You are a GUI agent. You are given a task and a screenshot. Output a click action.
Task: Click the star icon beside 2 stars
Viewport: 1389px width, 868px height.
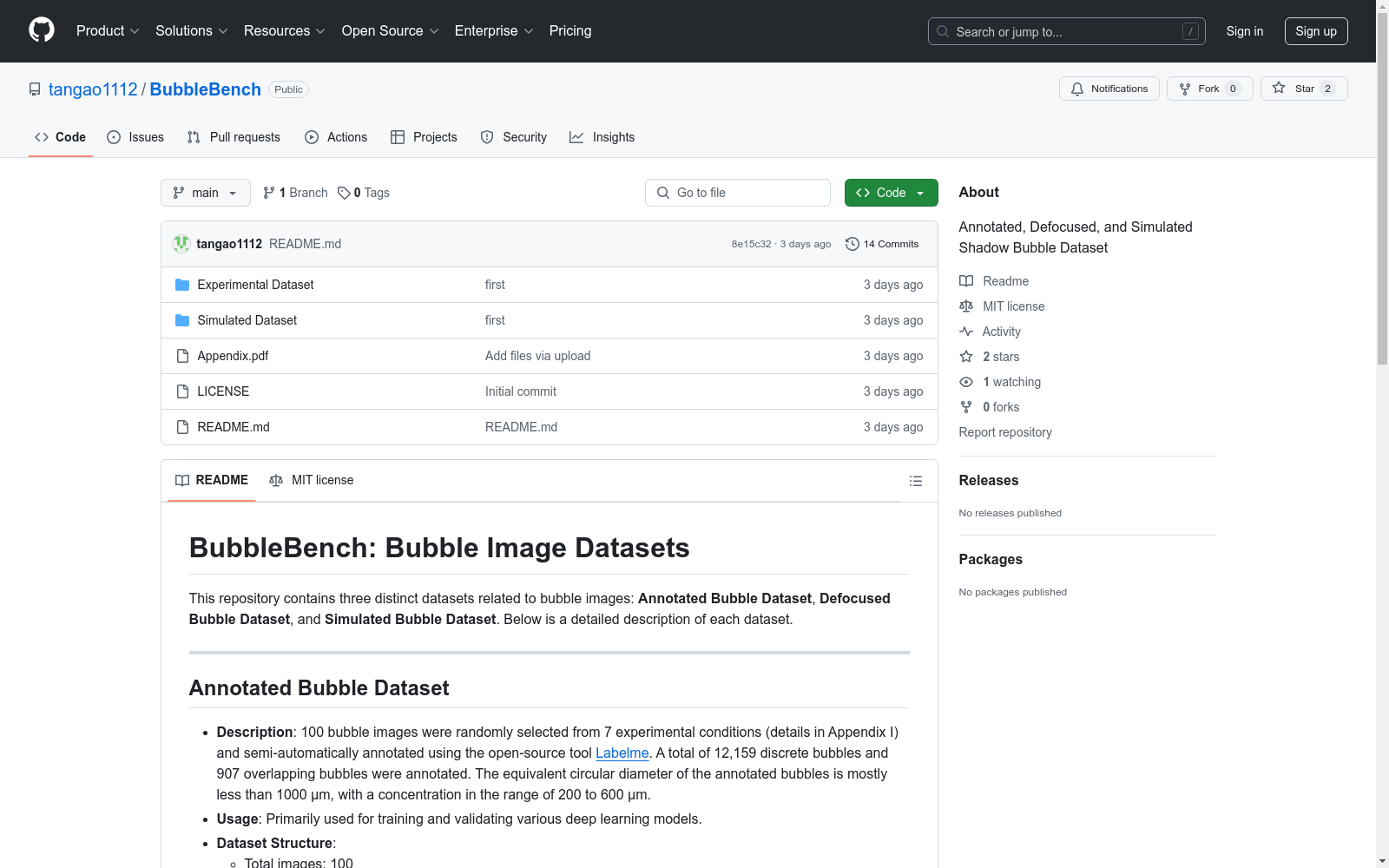point(966,357)
